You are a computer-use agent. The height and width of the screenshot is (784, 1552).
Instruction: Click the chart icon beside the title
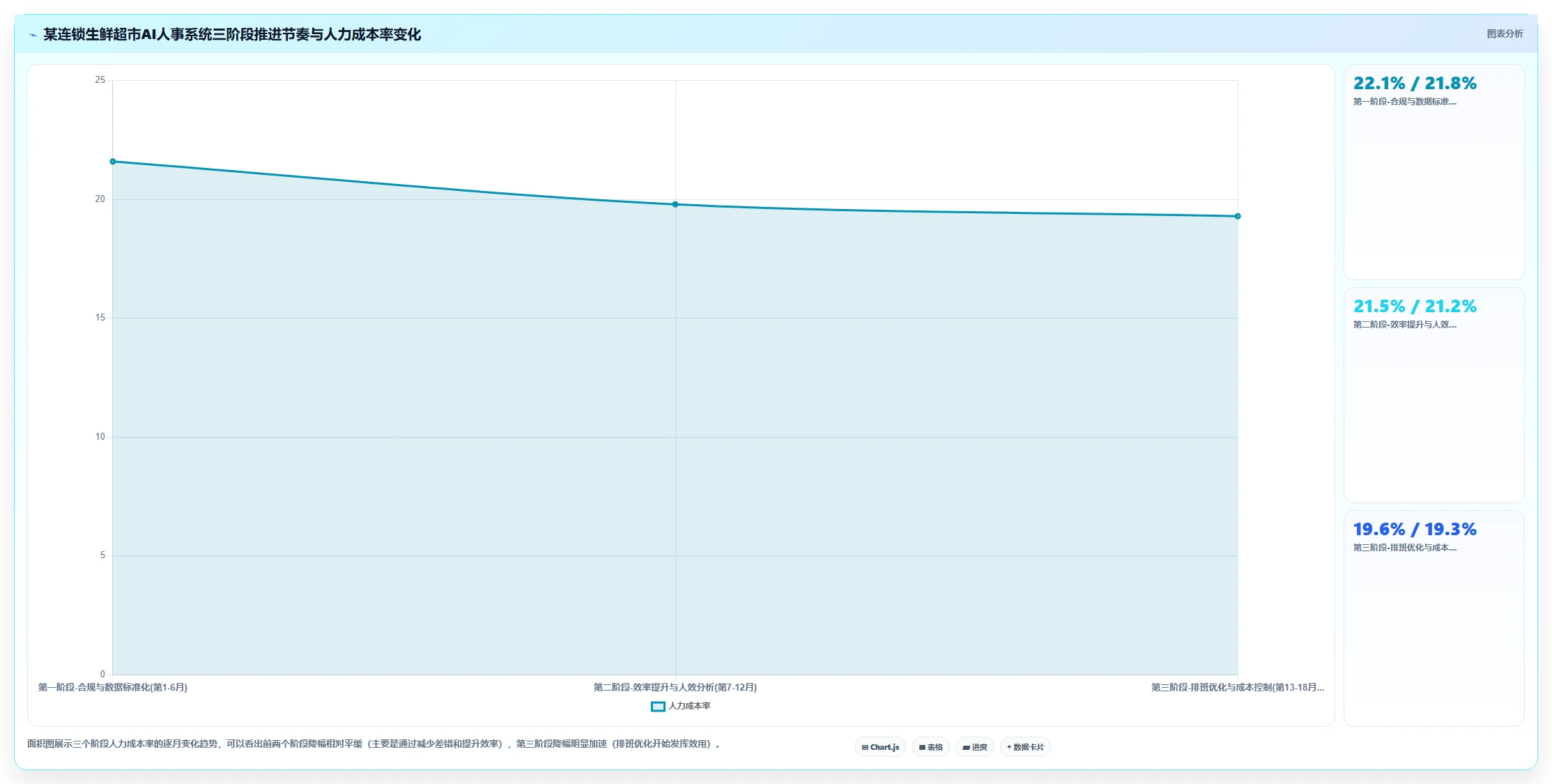33,35
